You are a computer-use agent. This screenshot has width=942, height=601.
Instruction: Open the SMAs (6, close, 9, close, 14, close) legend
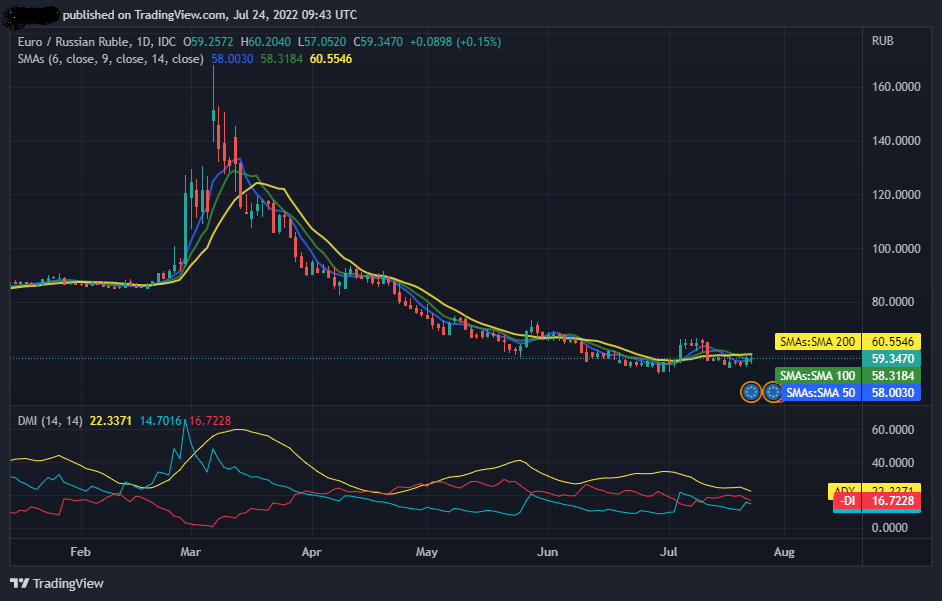(111, 59)
